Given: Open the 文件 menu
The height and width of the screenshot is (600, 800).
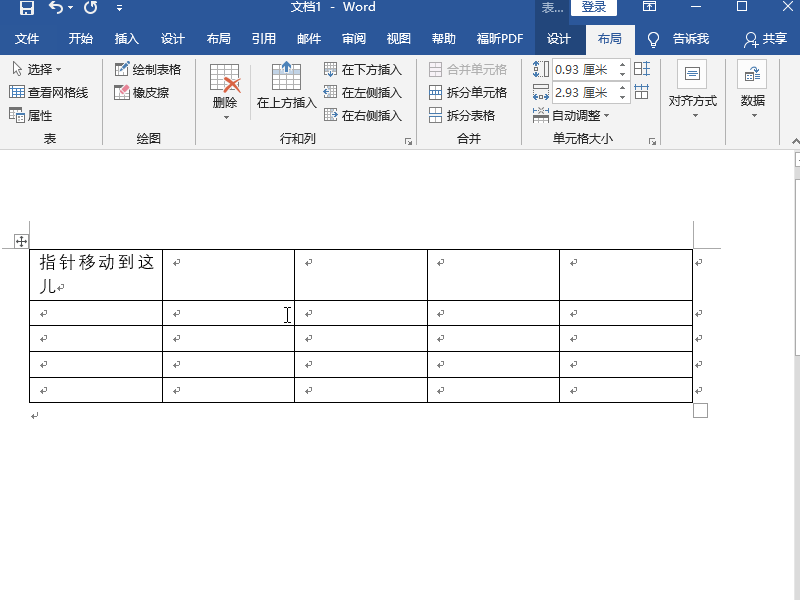Looking at the screenshot, I should pos(27,39).
